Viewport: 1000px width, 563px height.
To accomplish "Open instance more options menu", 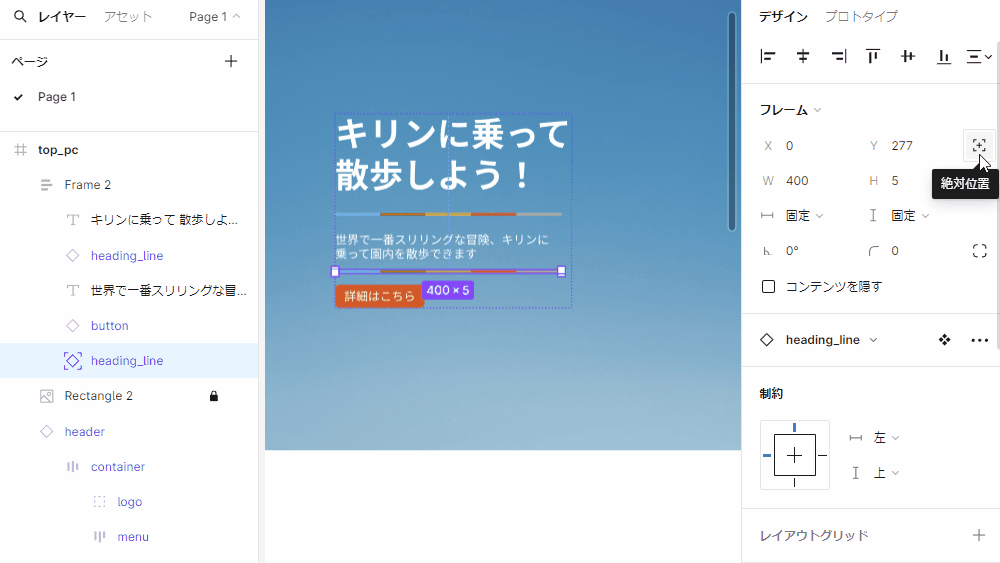I will click(x=980, y=340).
